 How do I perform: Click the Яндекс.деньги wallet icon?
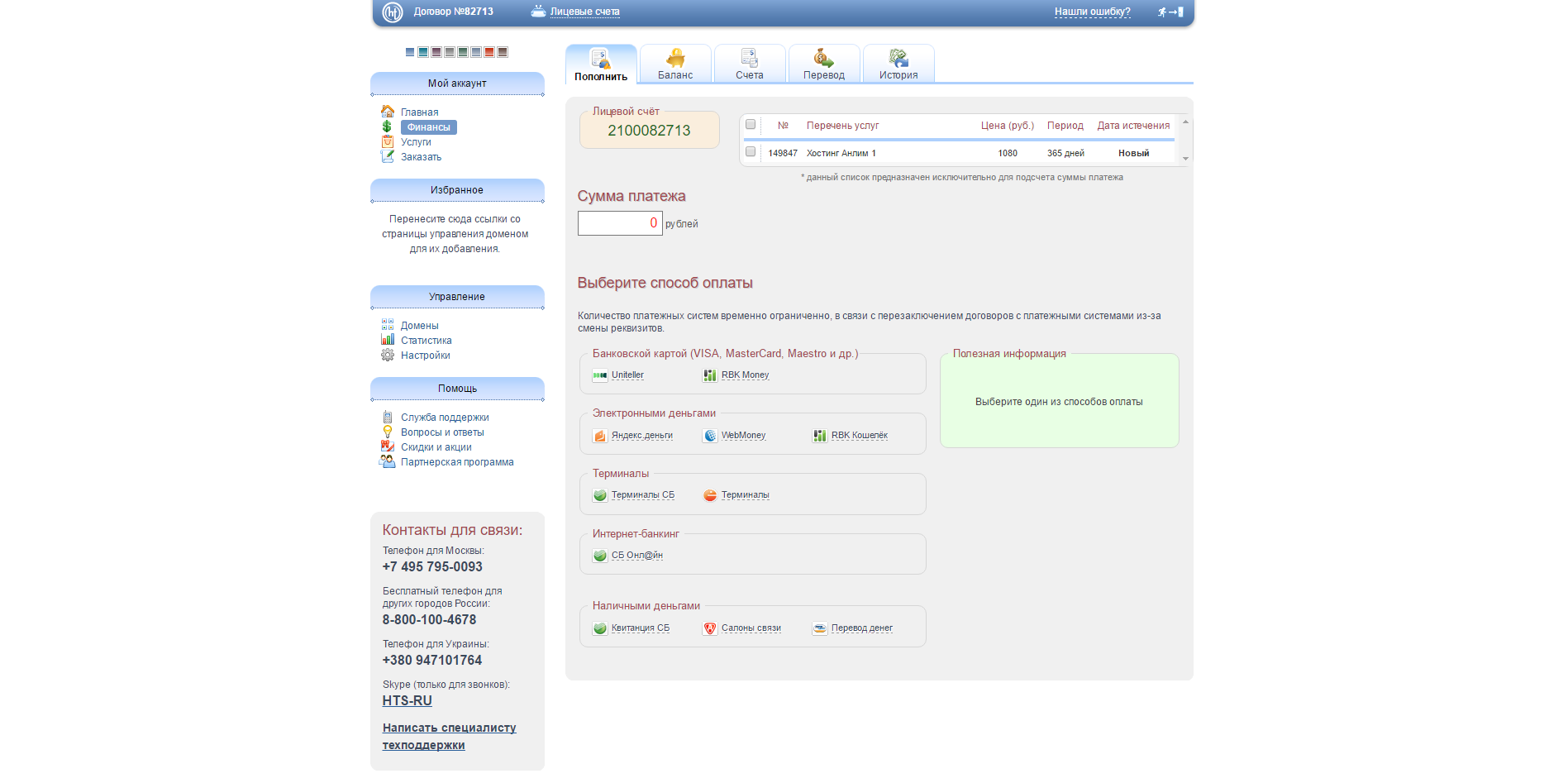coord(600,436)
